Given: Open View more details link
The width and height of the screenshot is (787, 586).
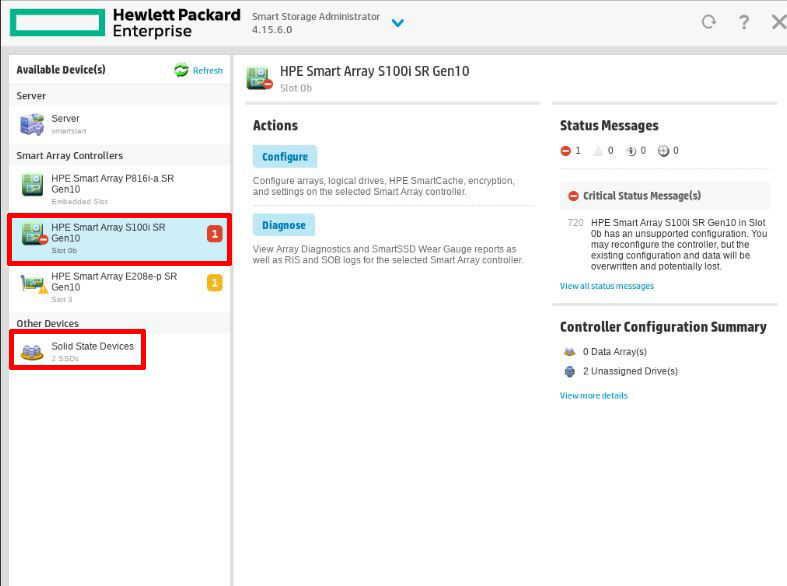Looking at the screenshot, I should coord(593,396).
